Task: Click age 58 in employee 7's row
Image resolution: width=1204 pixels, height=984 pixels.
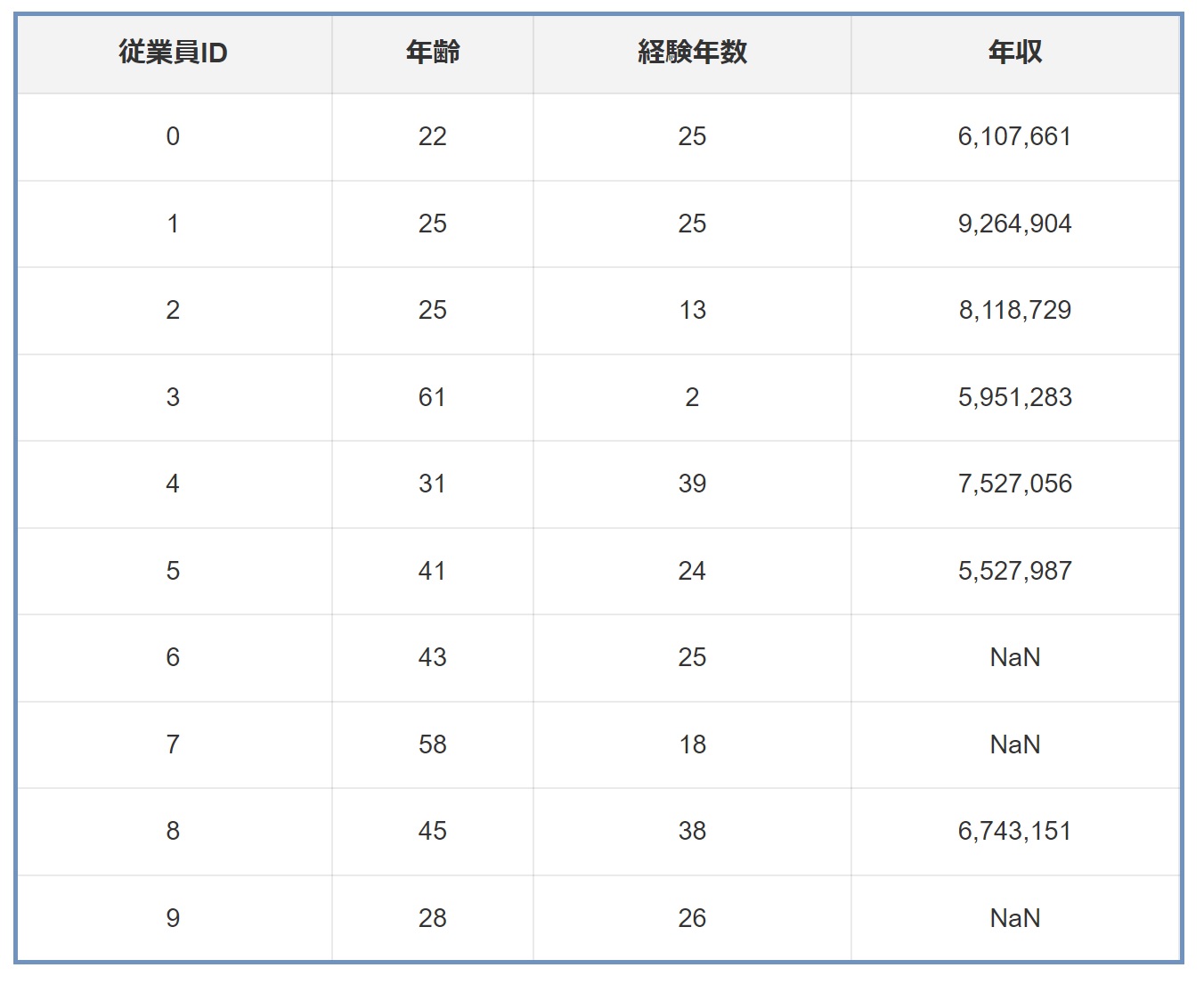Action: [x=433, y=744]
